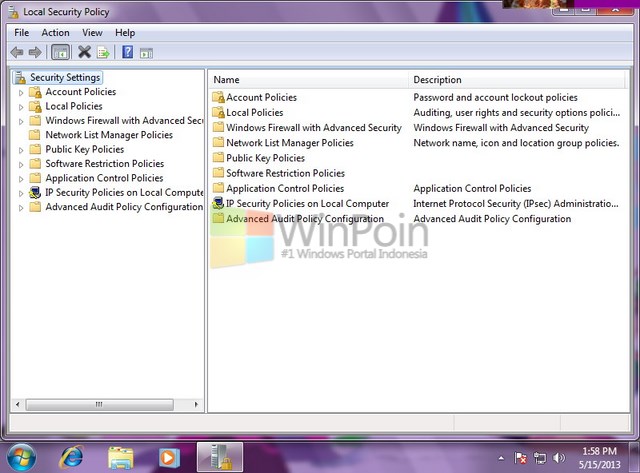Click 'Password and account lockout policies' description

click(x=495, y=97)
